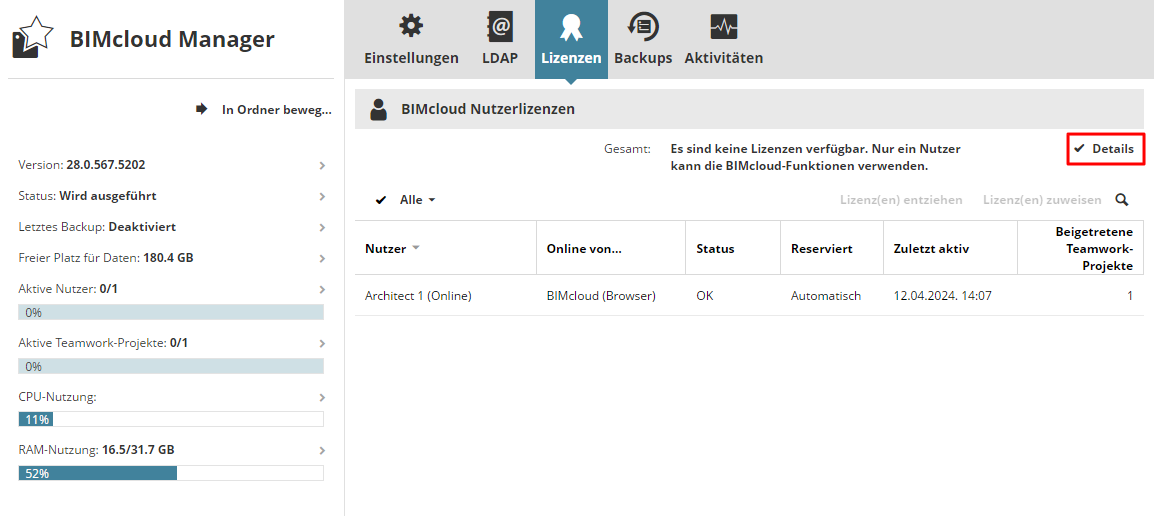Click Aktive Teamwork-Projekte 0% progress bar
Image resolution: width=1154 pixels, height=516 pixels.
pos(171,366)
